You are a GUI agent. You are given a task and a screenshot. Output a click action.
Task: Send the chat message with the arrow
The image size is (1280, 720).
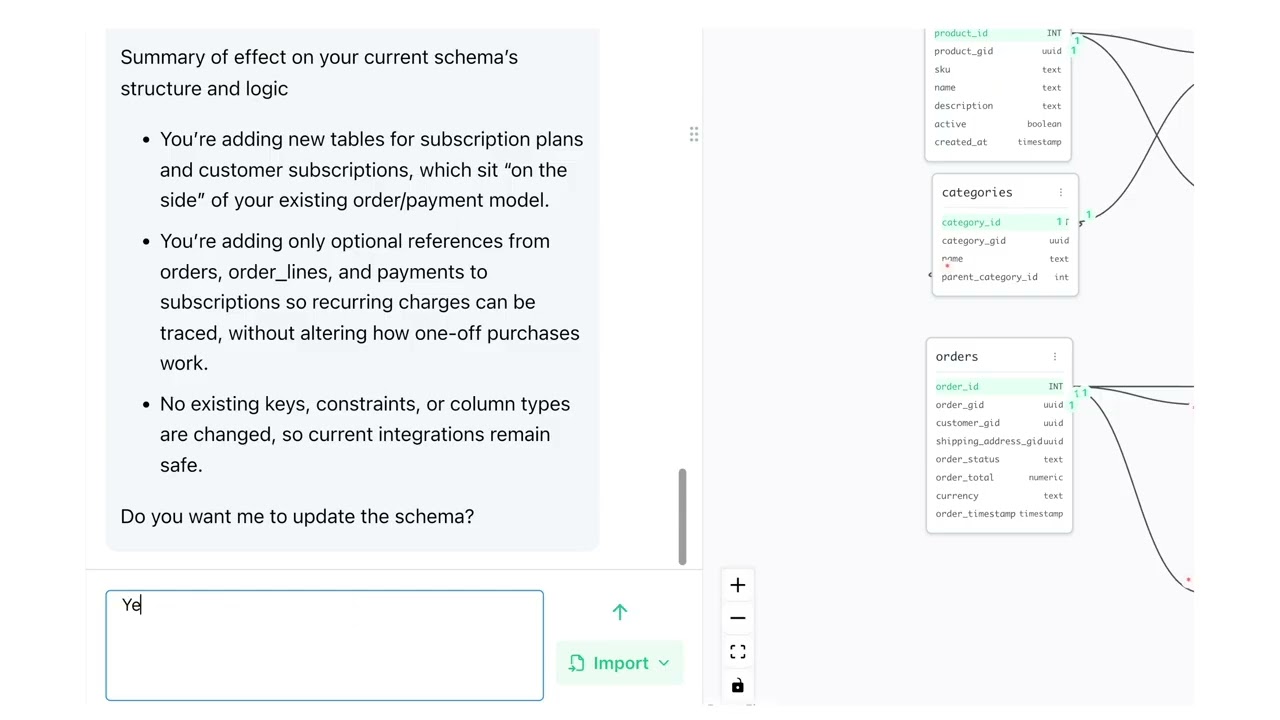[620, 612]
